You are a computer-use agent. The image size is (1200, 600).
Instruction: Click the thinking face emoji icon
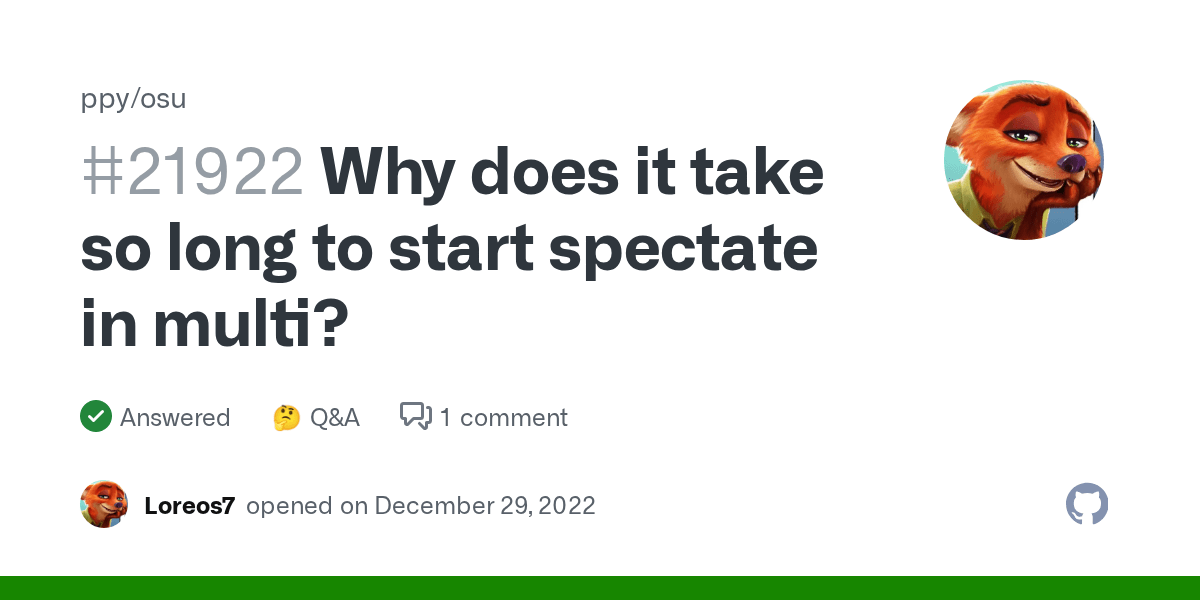pos(286,417)
